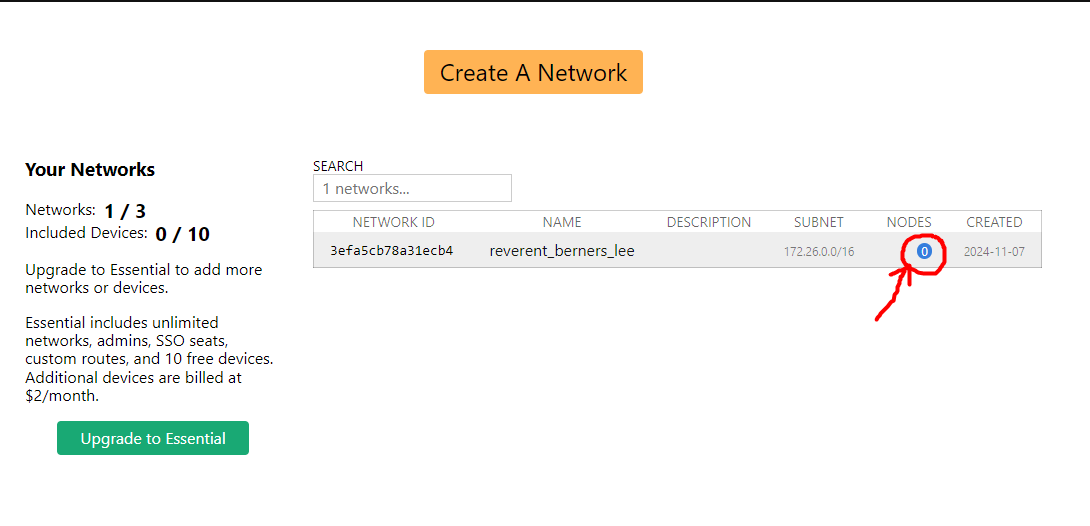The width and height of the screenshot is (1090, 526).
Task: Focus the networks search field
Action: 412,188
